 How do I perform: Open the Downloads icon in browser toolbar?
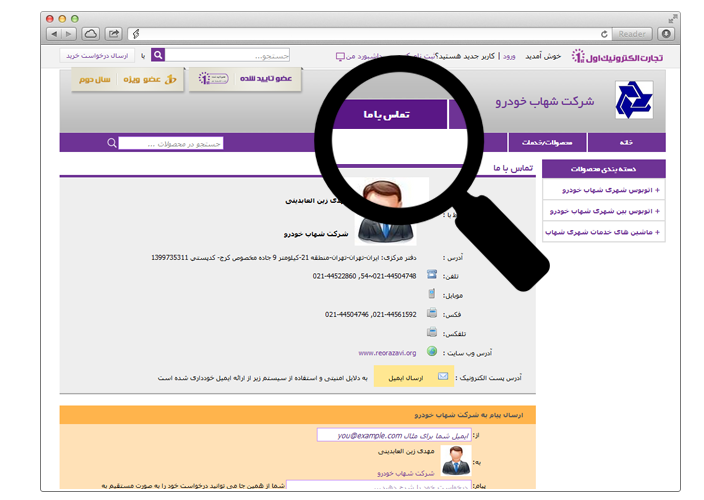pyautogui.click(x=666, y=34)
